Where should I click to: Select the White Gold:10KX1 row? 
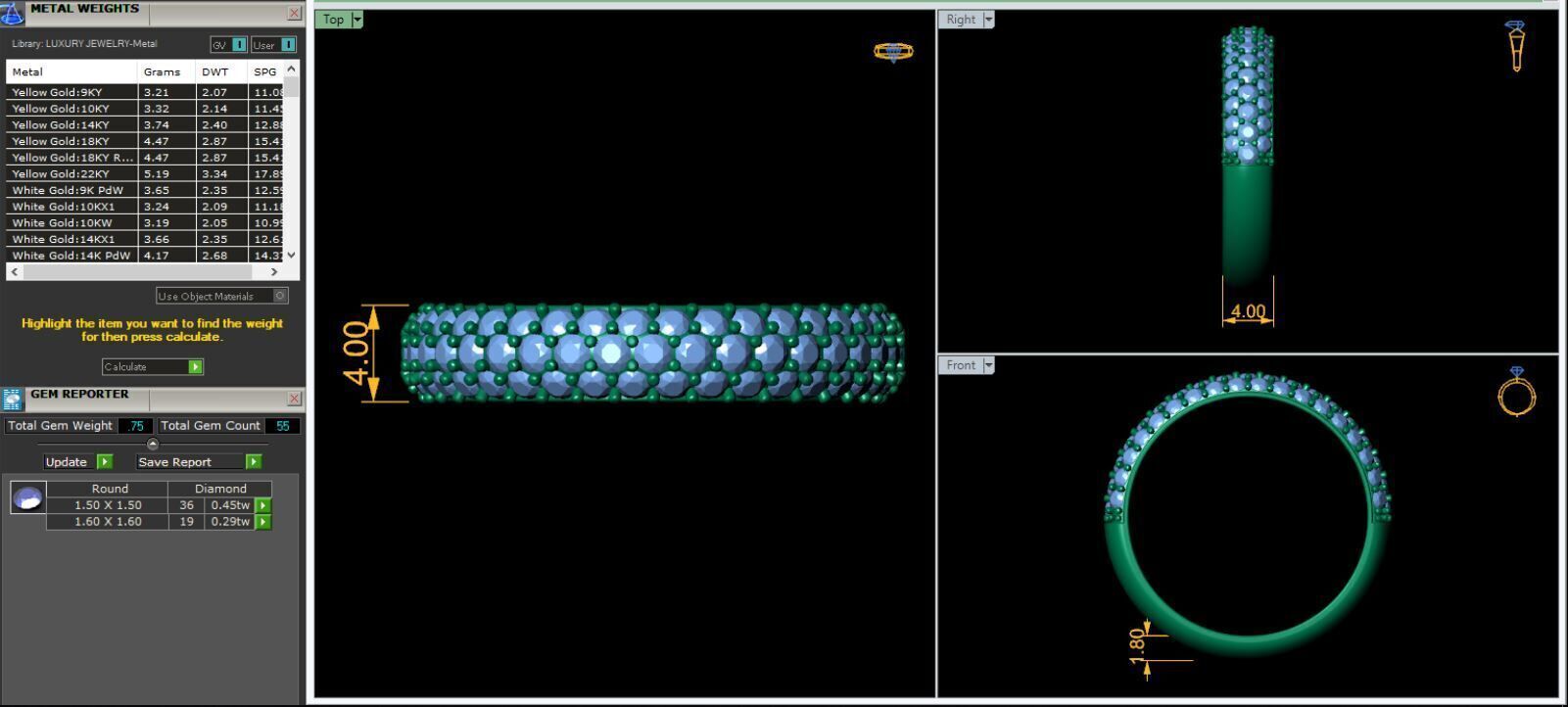(145, 207)
